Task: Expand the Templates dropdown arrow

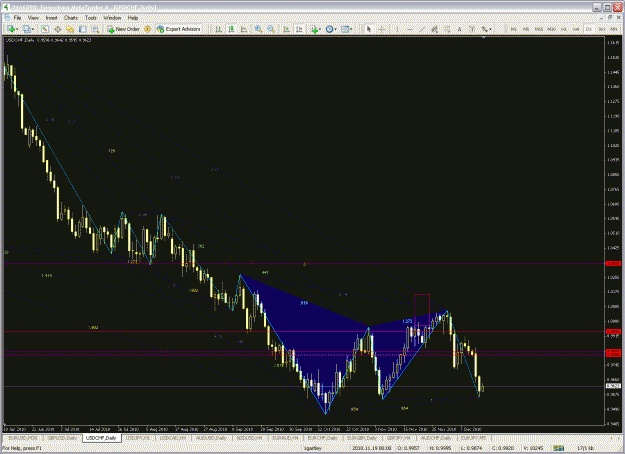Action: [x=351, y=29]
